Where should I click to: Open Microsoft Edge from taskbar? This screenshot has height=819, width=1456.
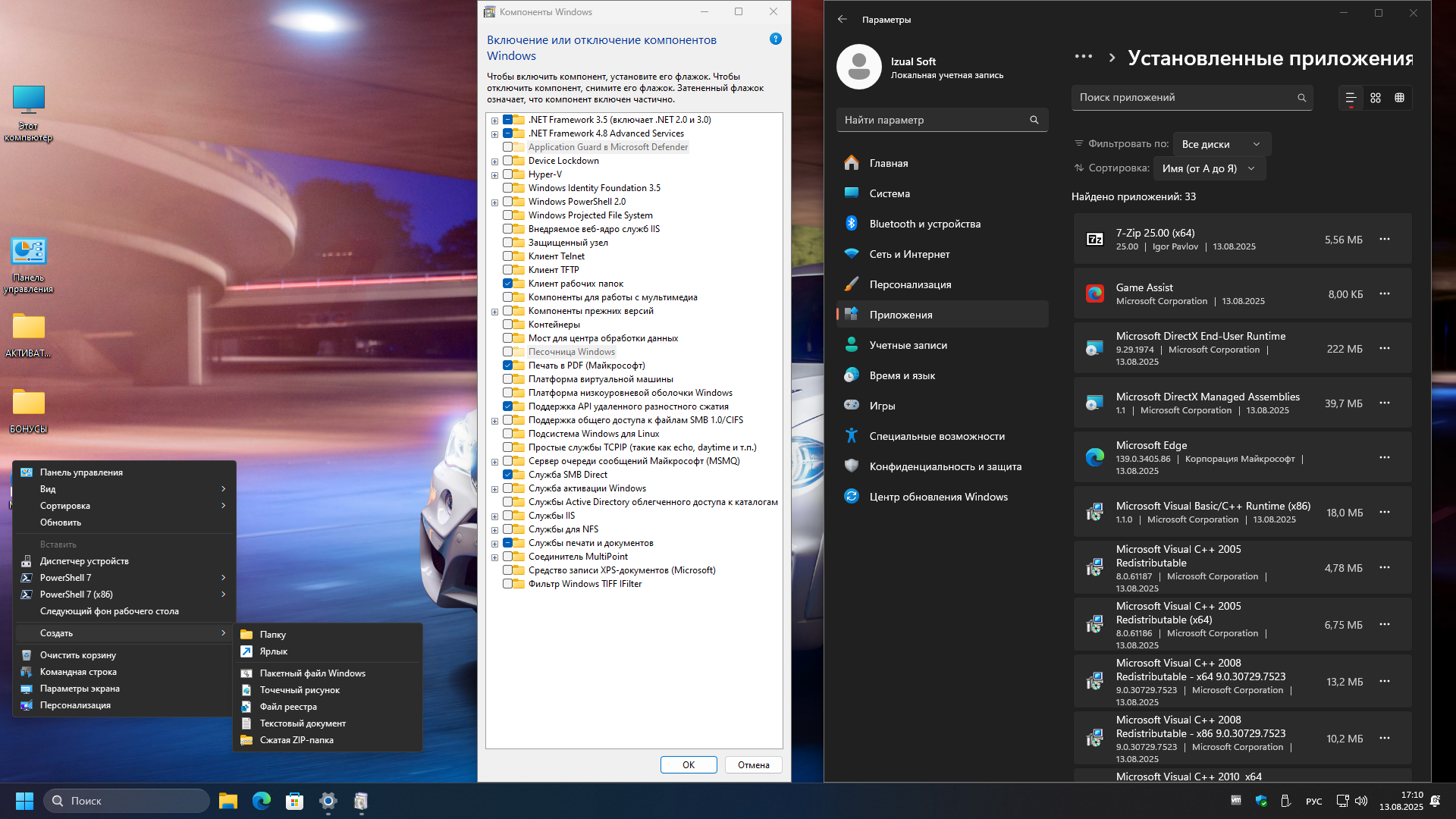(x=262, y=801)
